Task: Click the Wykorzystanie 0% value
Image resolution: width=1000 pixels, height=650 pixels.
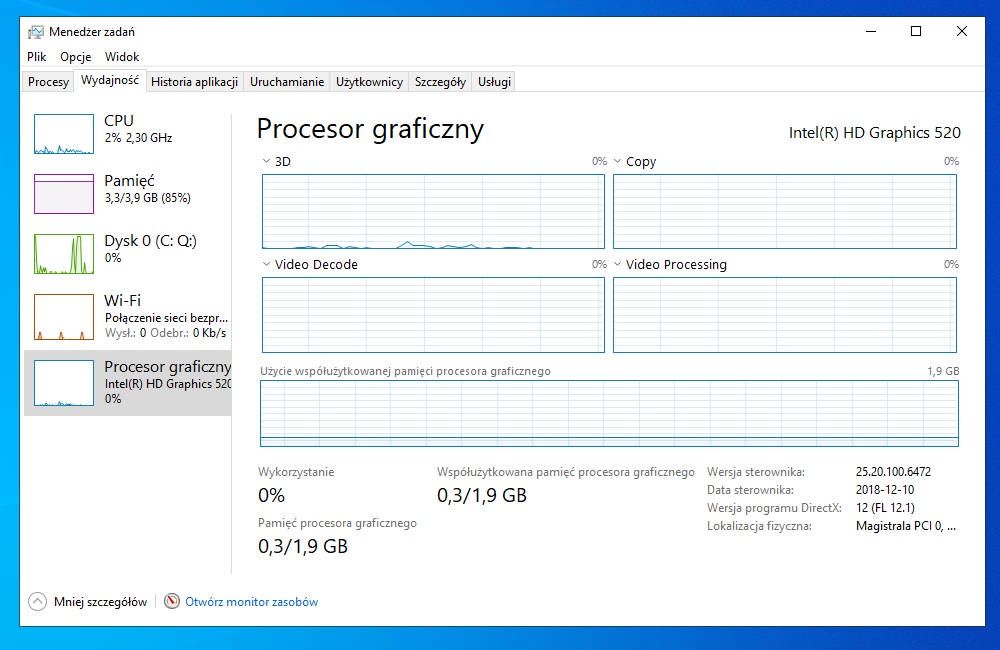Action: (x=272, y=495)
